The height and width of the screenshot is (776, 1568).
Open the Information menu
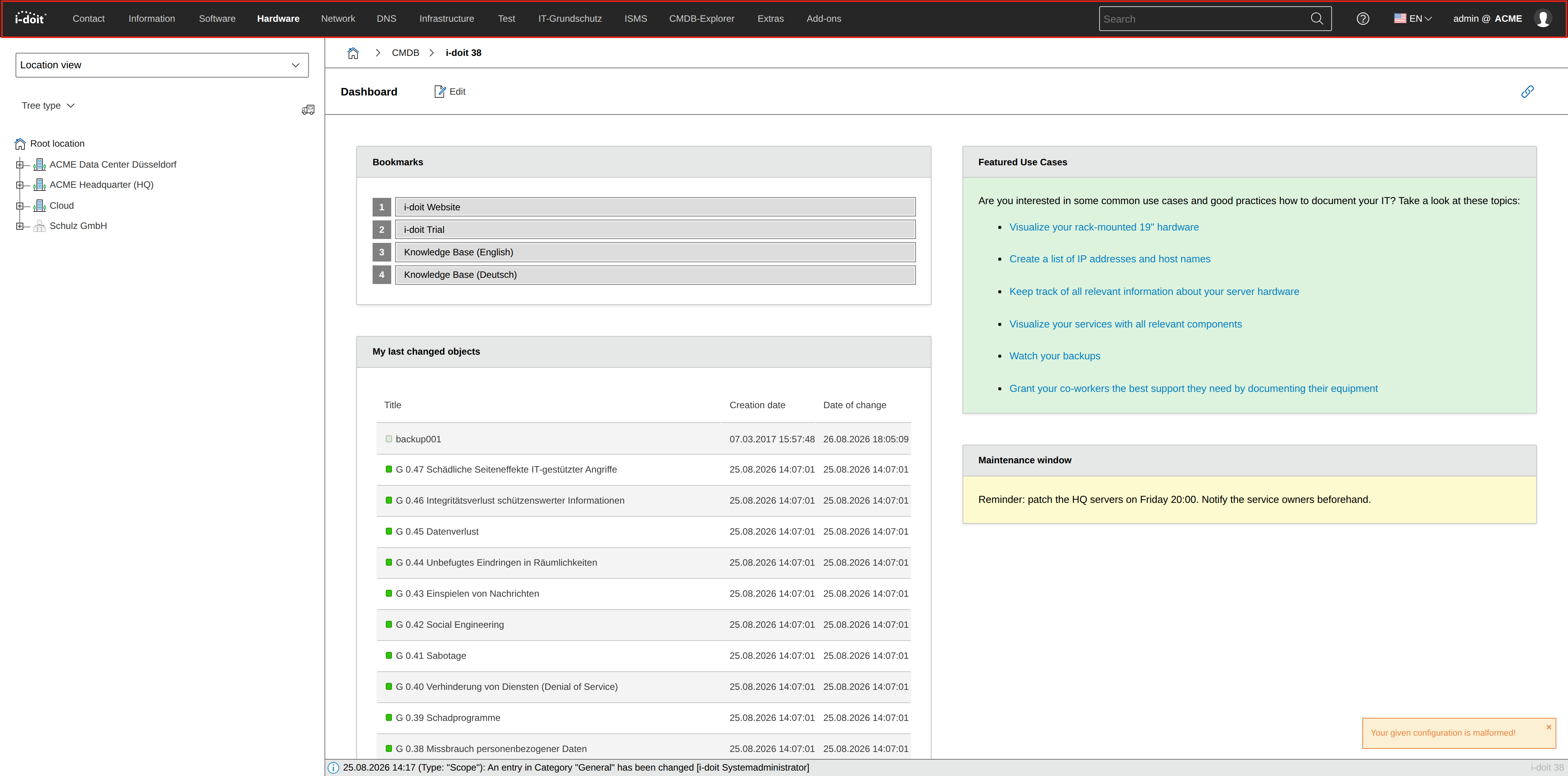pos(152,18)
